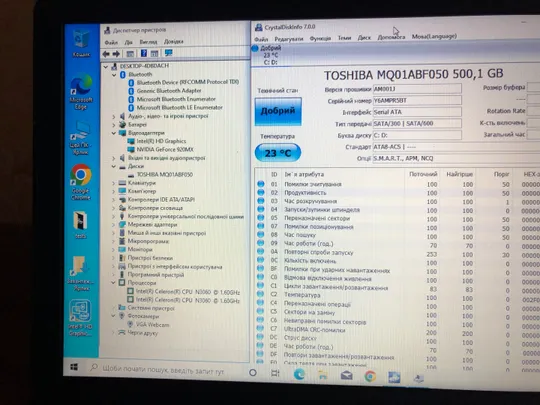The height and width of the screenshot is (405, 540).
Task: Open Вигляд menu in Device Manager
Action: click(148, 42)
